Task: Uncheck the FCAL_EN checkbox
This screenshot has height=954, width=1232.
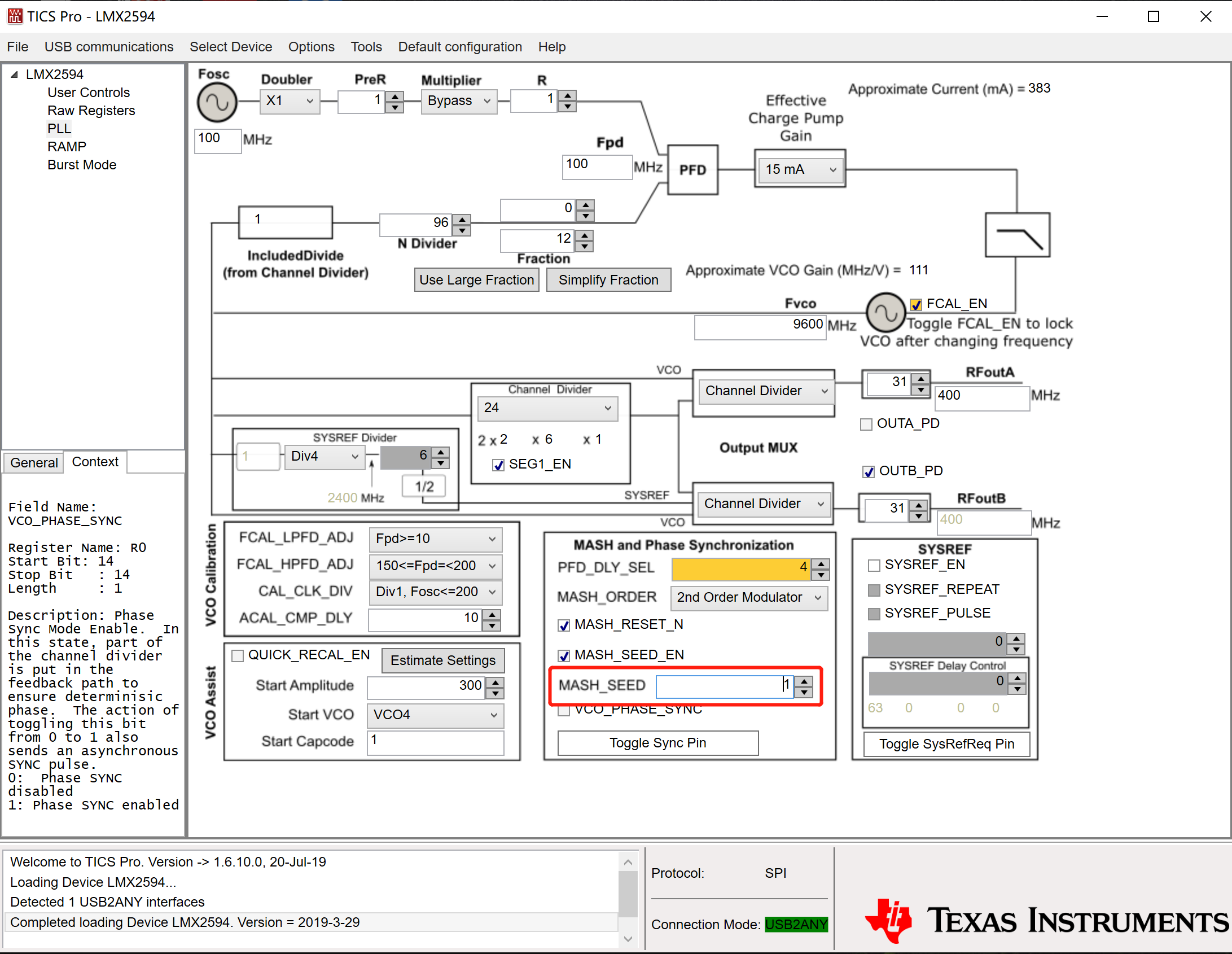Action: [916, 304]
